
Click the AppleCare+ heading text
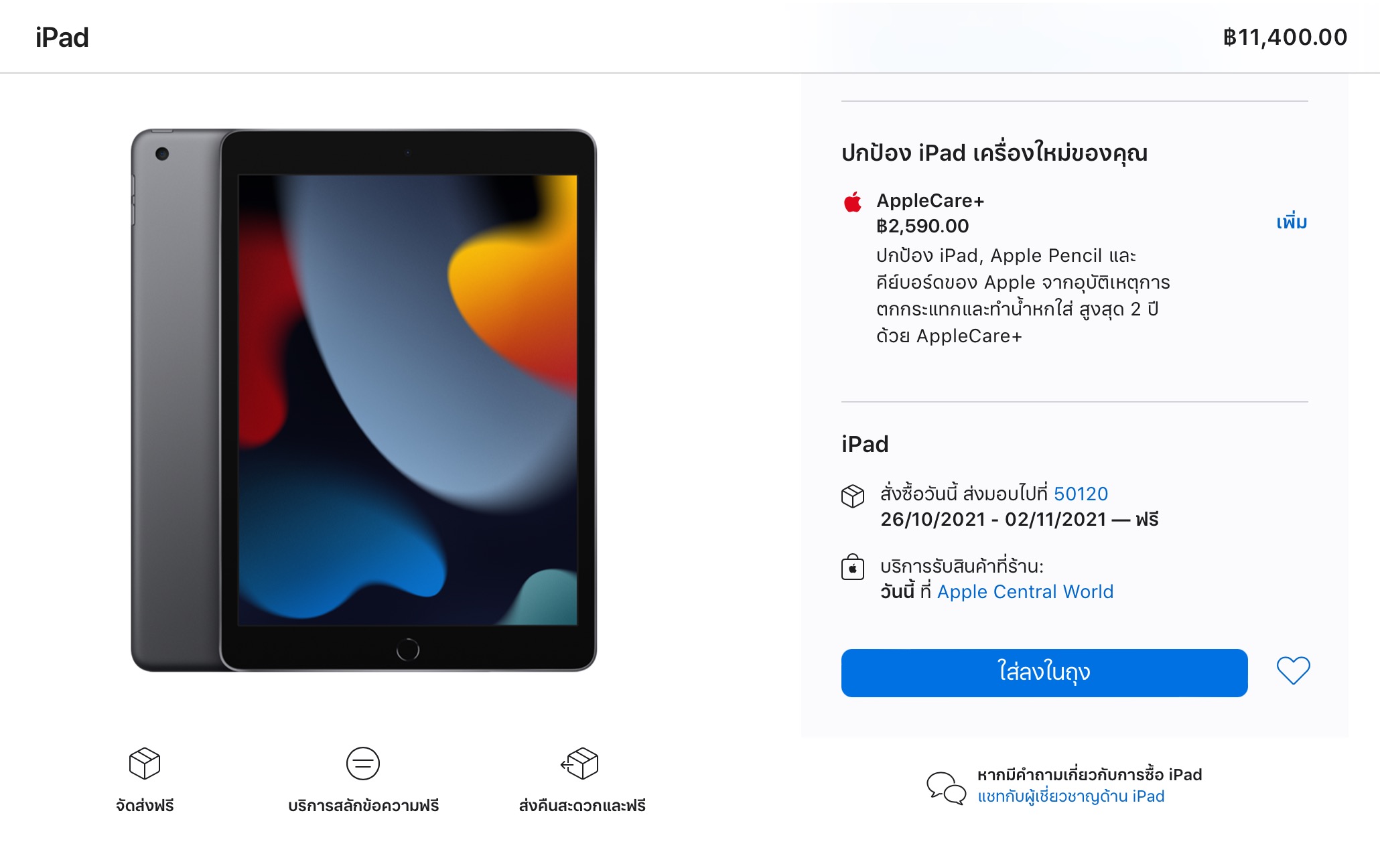pos(930,200)
